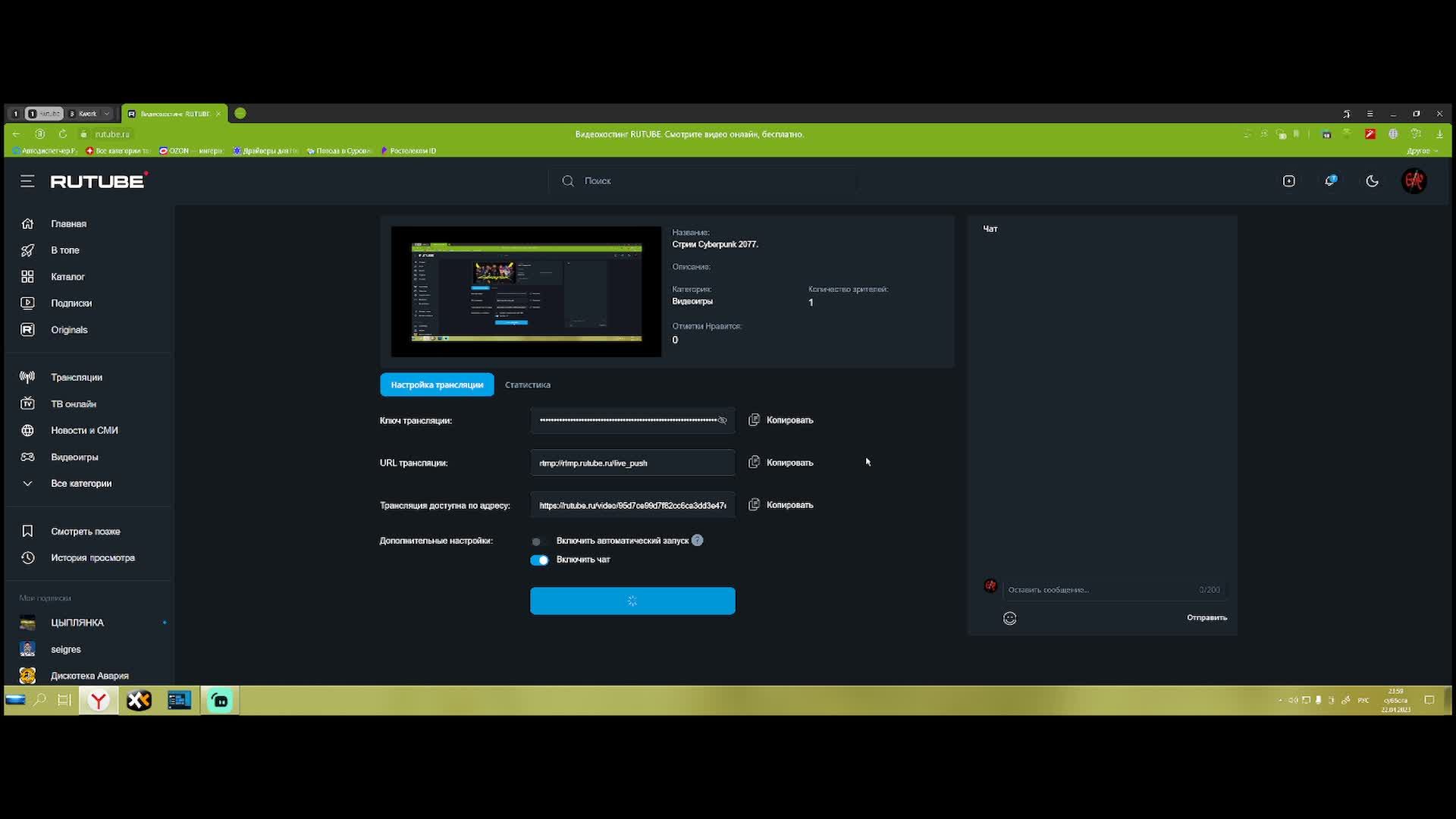This screenshot has height=819, width=1456.
Task: Disable the Включить чат switch
Action: [x=539, y=560]
